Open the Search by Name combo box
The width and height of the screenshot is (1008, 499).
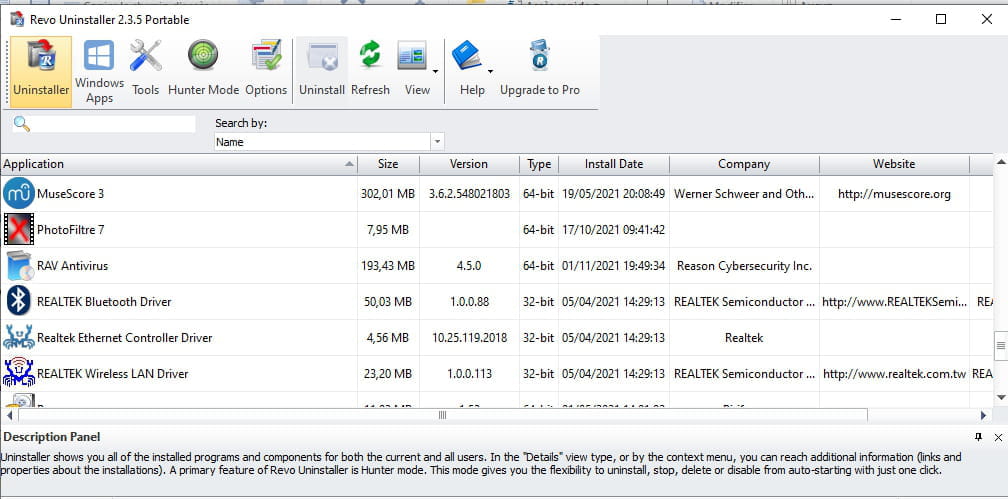[x=329, y=141]
